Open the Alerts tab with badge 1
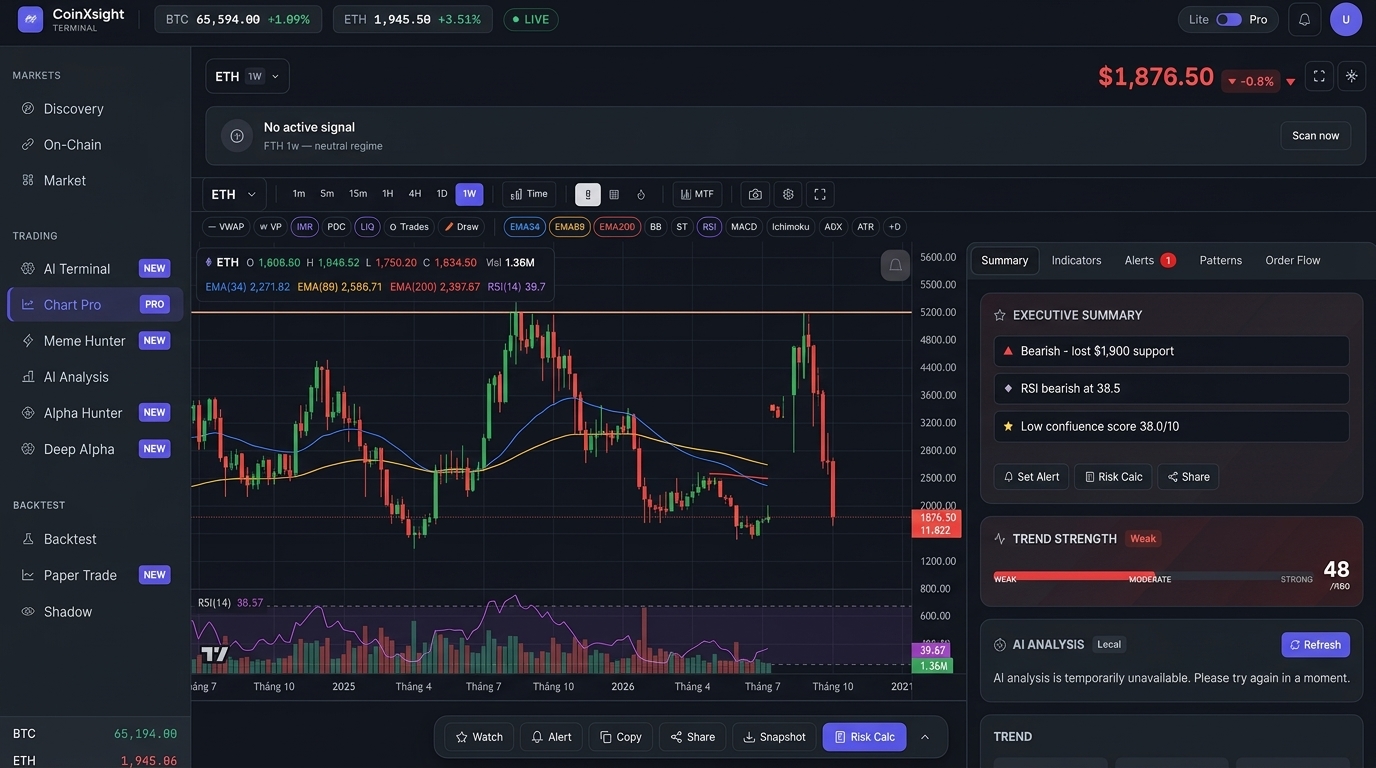 click(x=1150, y=260)
